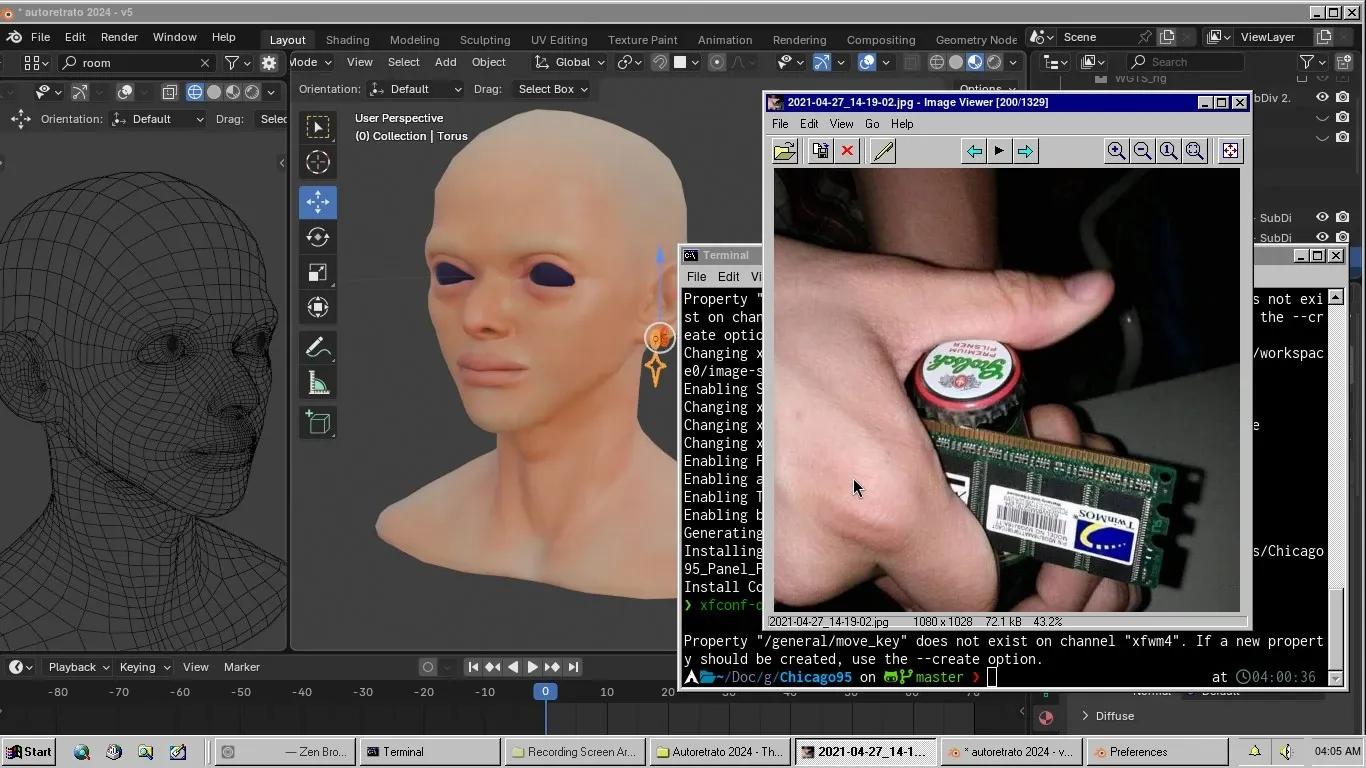Jump to end frame in timeline
This screenshot has width=1366, height=768.
[x=573, y=667]
